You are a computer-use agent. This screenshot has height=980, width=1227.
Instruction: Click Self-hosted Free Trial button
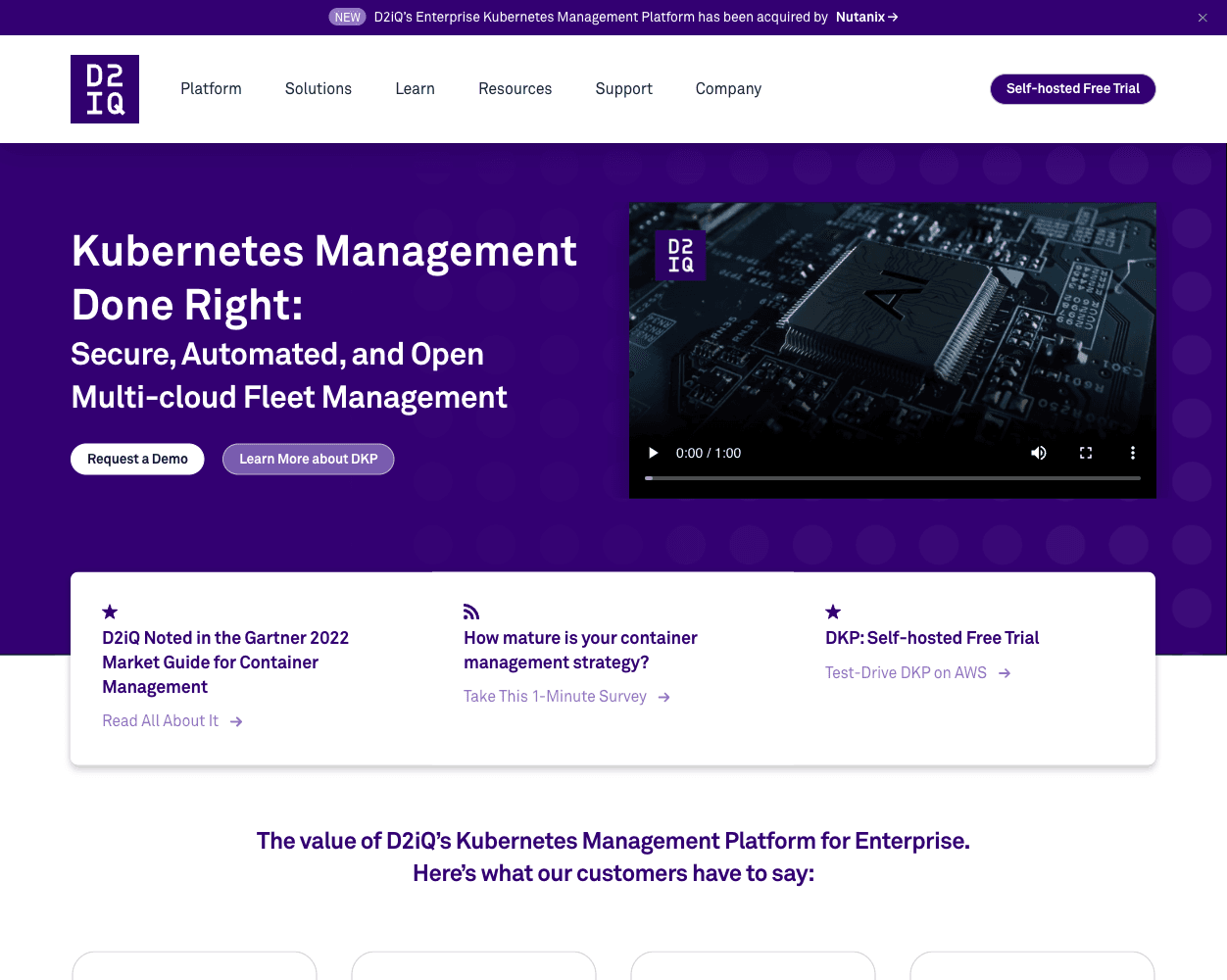point(1073,89)
